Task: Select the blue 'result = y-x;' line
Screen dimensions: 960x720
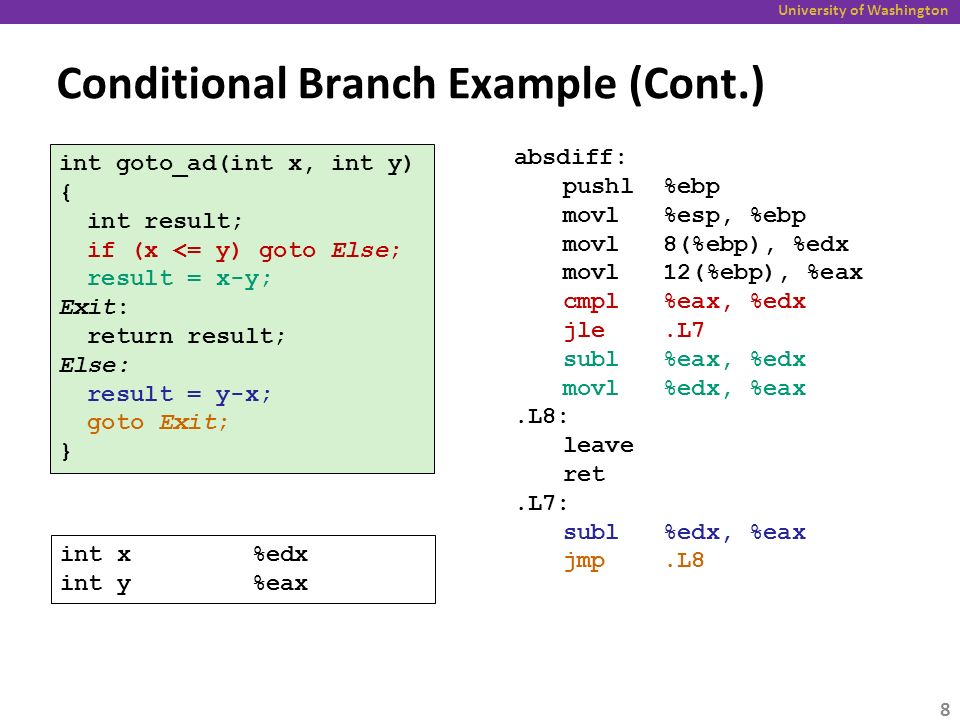Action: click(x=179, y=394)
